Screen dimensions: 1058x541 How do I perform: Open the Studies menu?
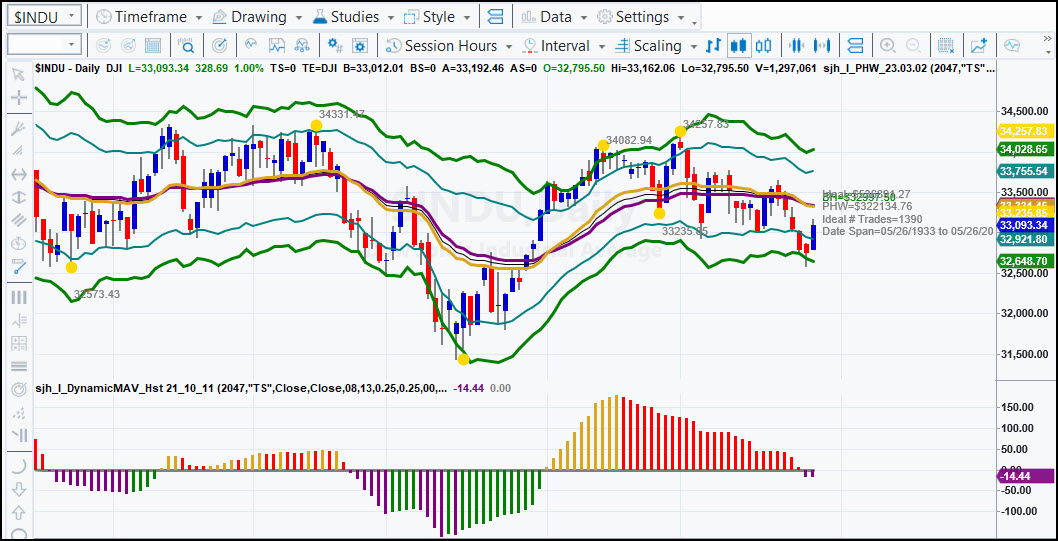(346, 16)
